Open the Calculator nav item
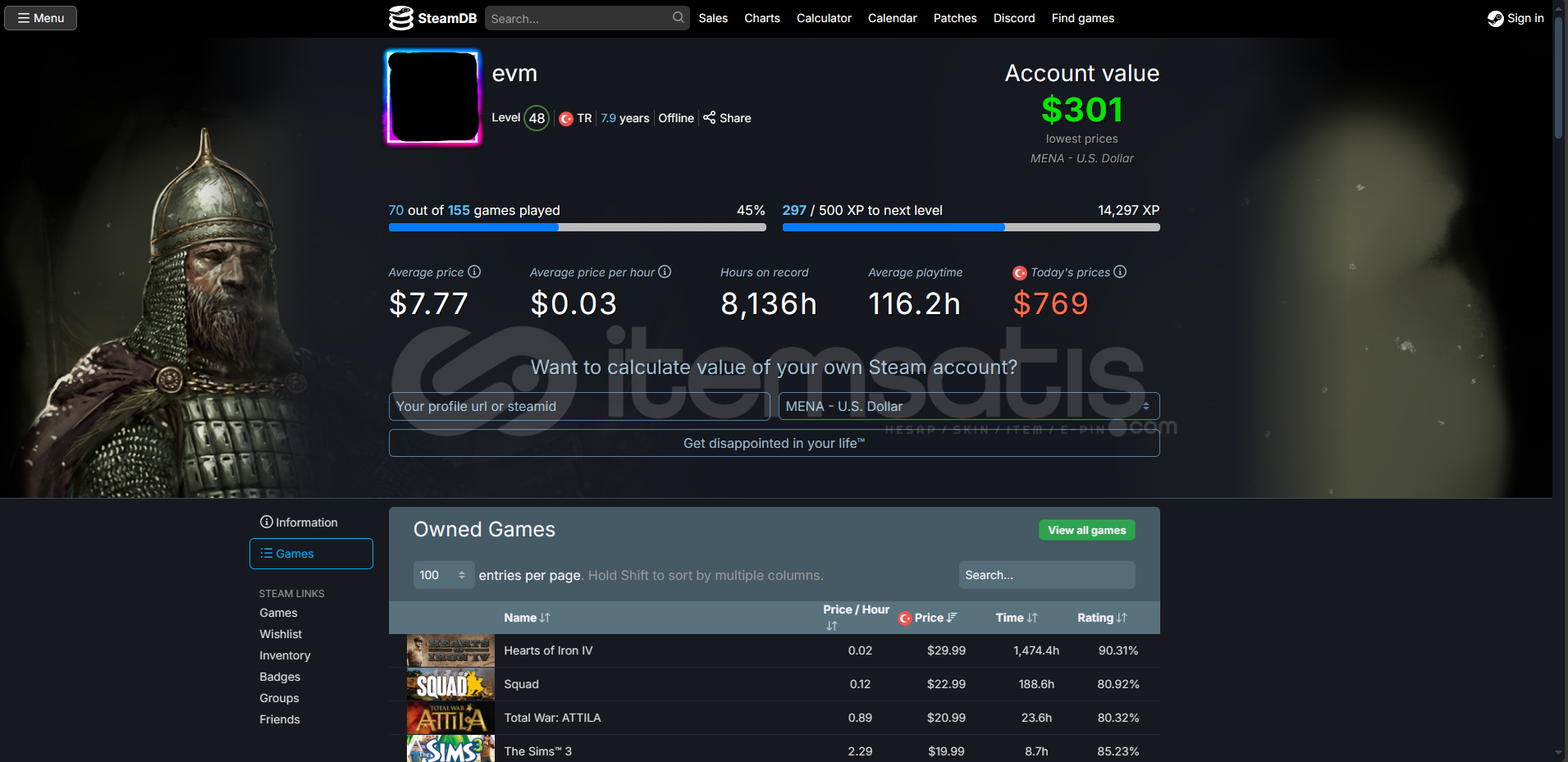The image size is (1568, 762). (824, 18)
